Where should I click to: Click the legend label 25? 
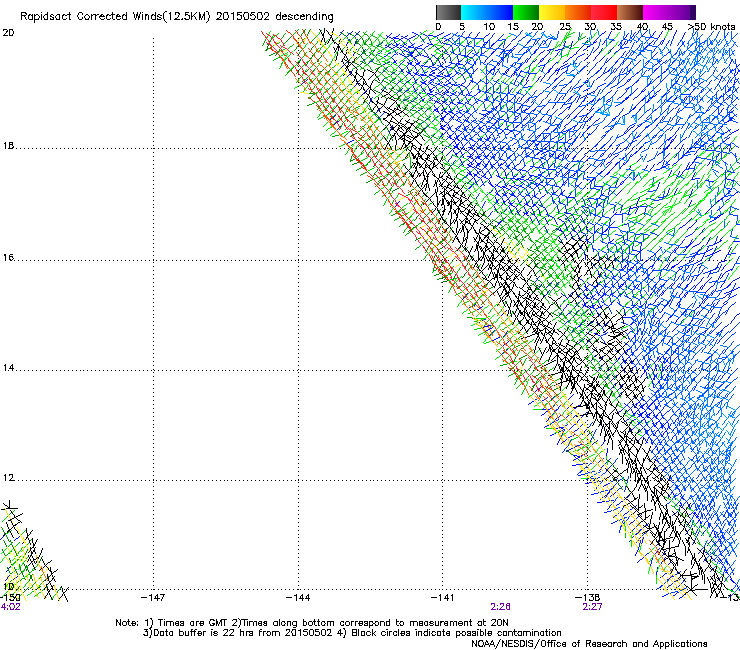click(x=565, y=27)
